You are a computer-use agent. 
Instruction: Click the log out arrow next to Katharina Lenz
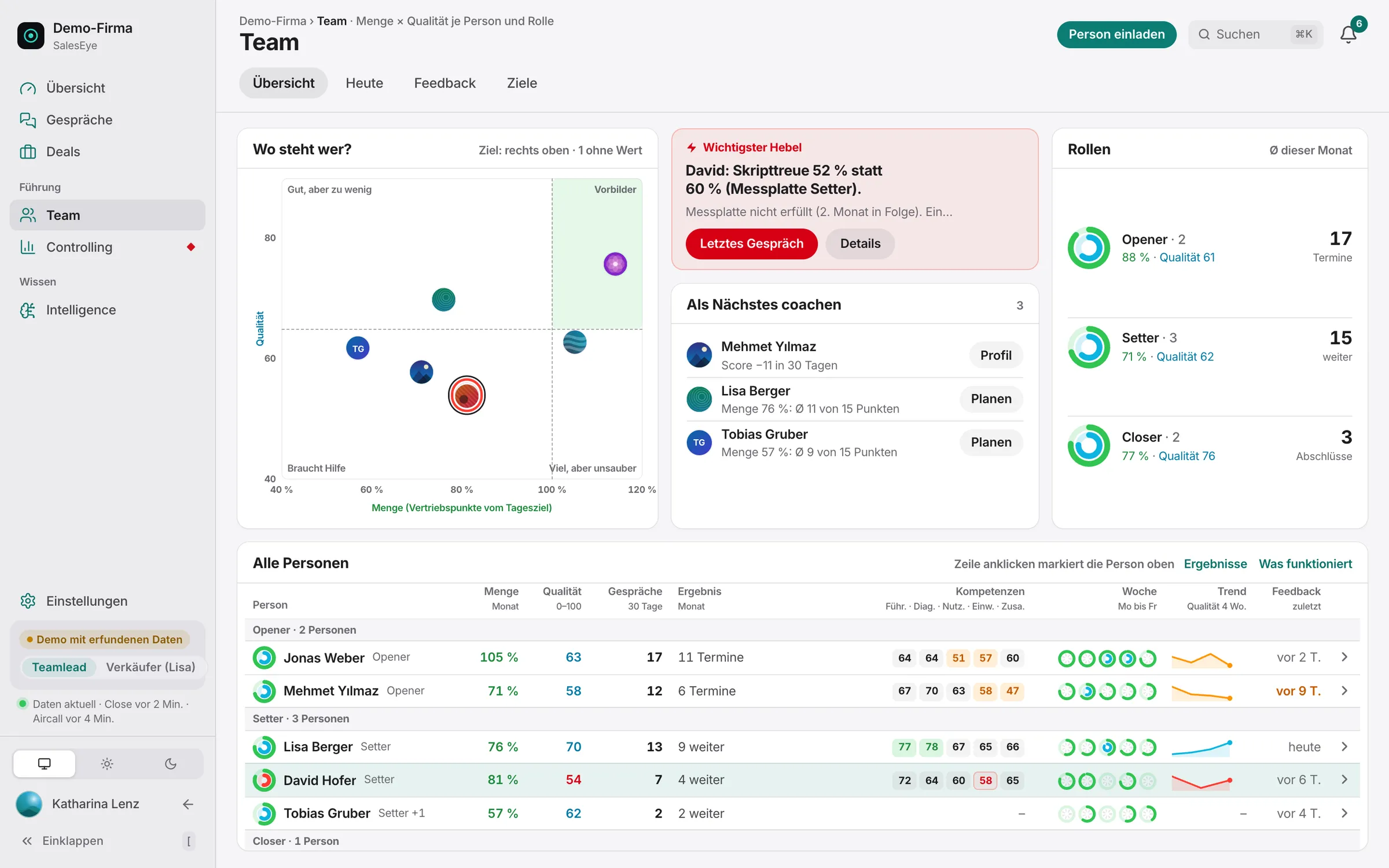coord(188,804)
